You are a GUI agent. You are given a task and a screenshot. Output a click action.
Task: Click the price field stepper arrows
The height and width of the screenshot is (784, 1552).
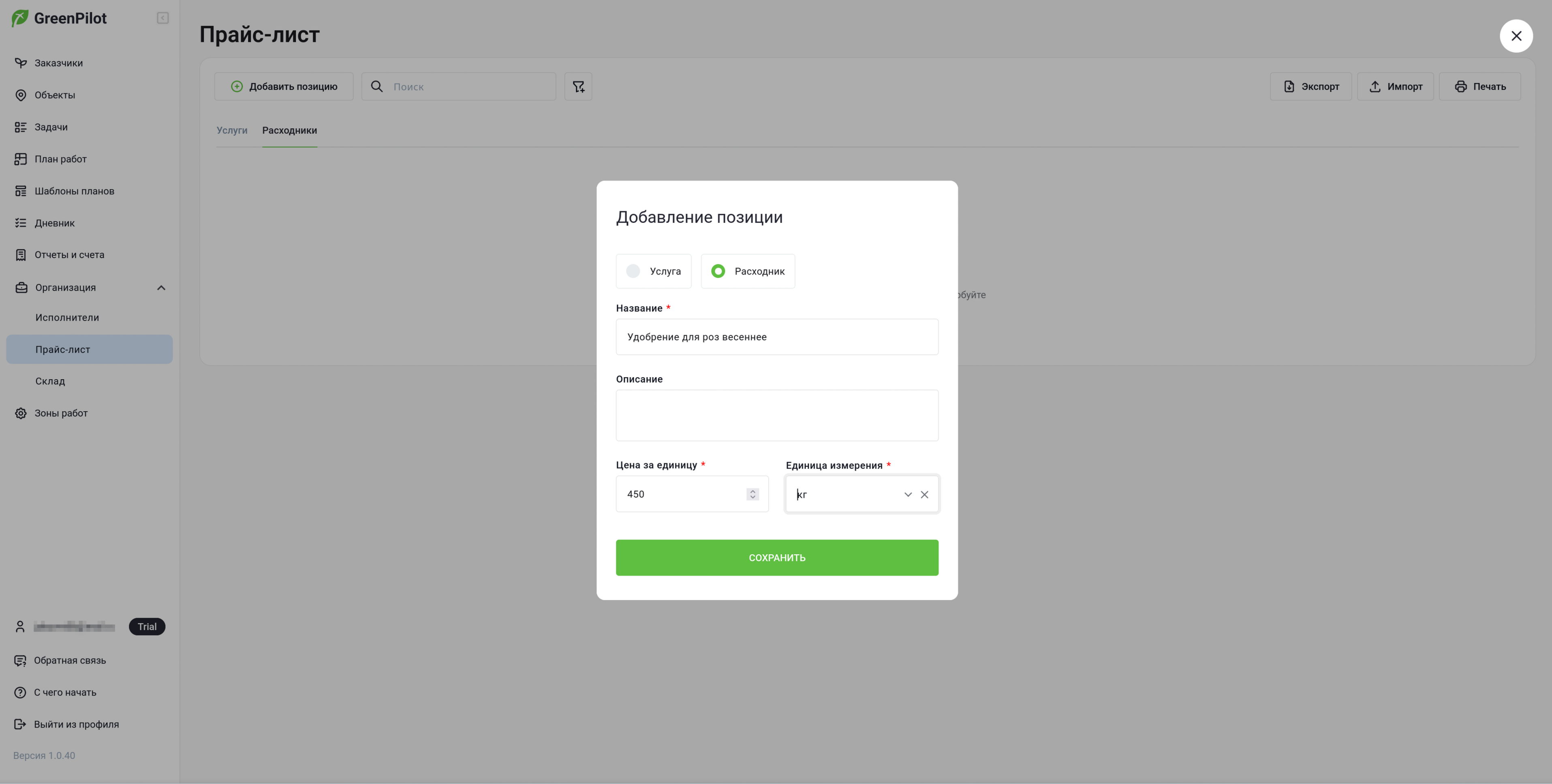pos(752,494)
